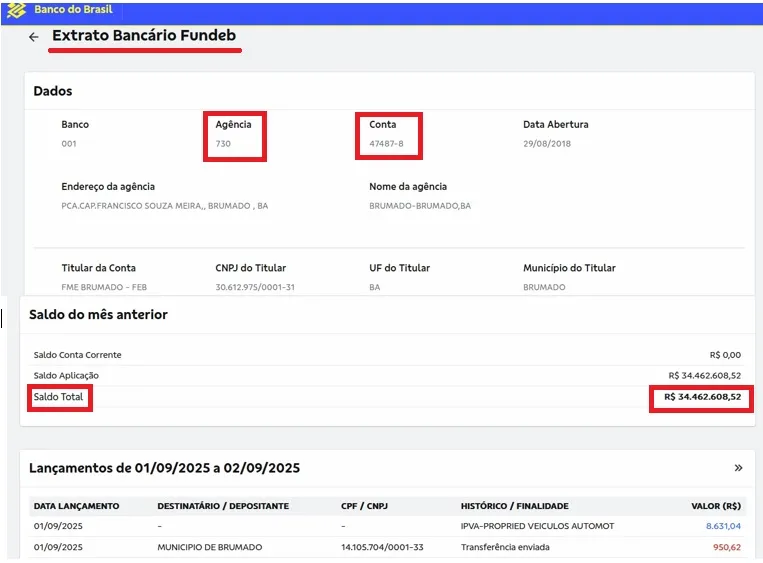The image size is (763, 563).
Task: Select the debit value 950,62
Action: tap(727, 547)
